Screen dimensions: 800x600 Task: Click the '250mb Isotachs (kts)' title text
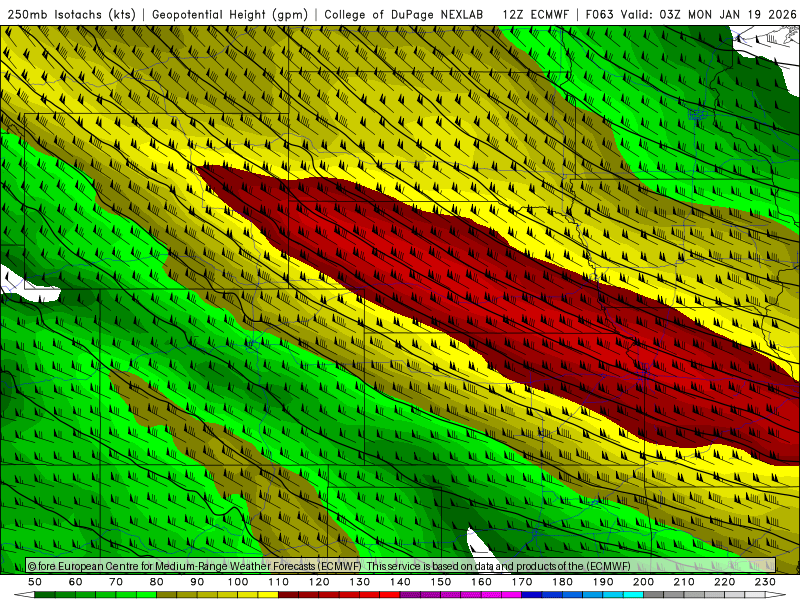click(x=72, y=15)
